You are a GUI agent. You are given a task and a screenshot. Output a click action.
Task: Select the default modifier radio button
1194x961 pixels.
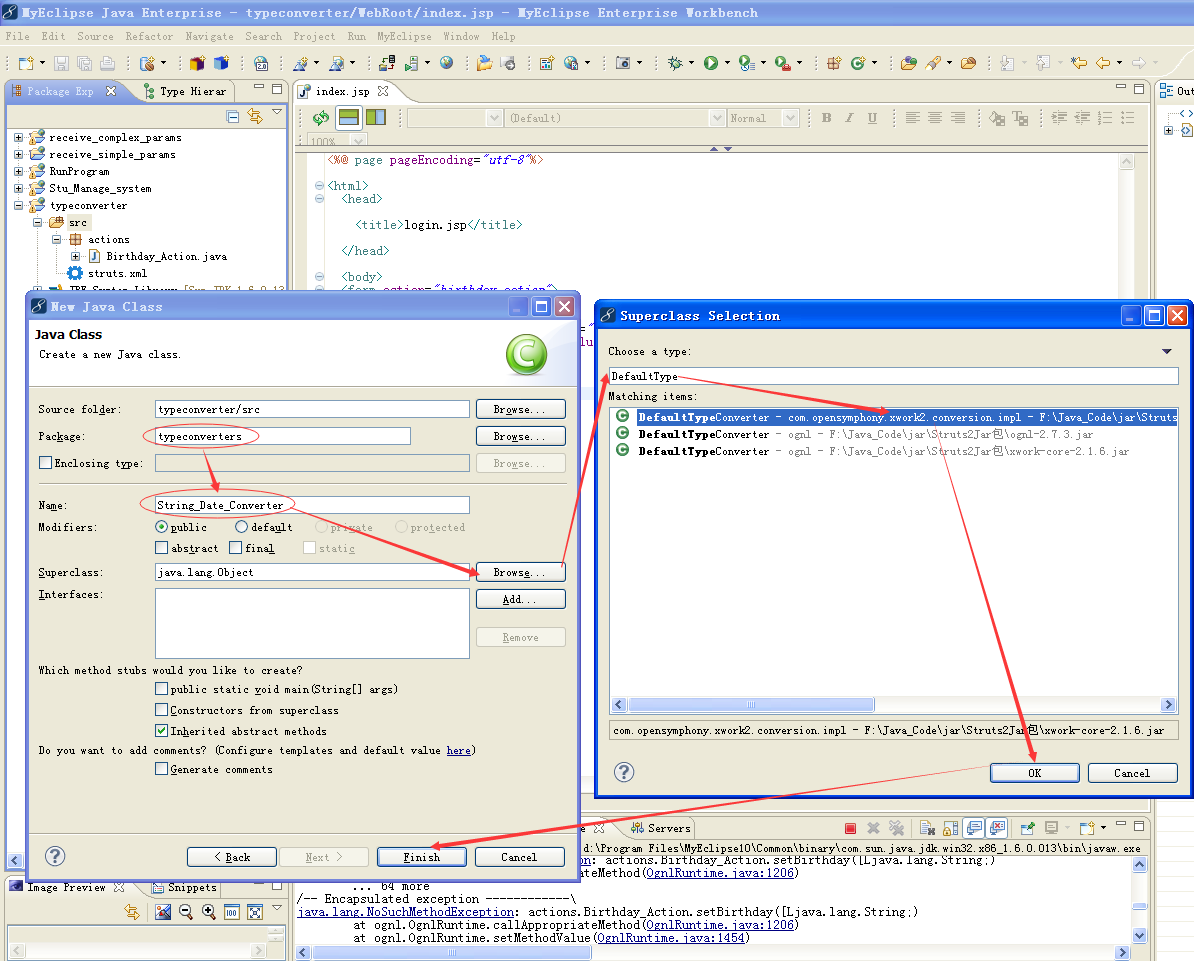point(241,527)
